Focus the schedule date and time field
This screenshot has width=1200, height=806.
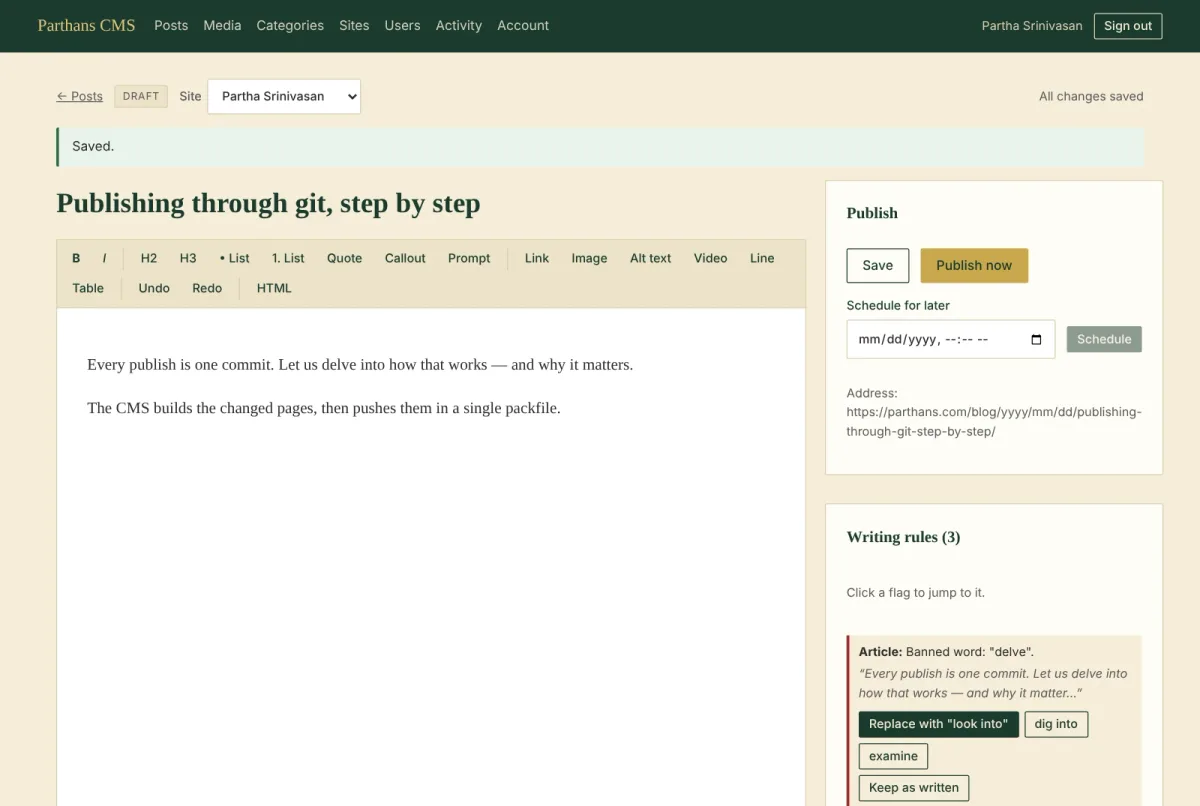click(950, 339)
